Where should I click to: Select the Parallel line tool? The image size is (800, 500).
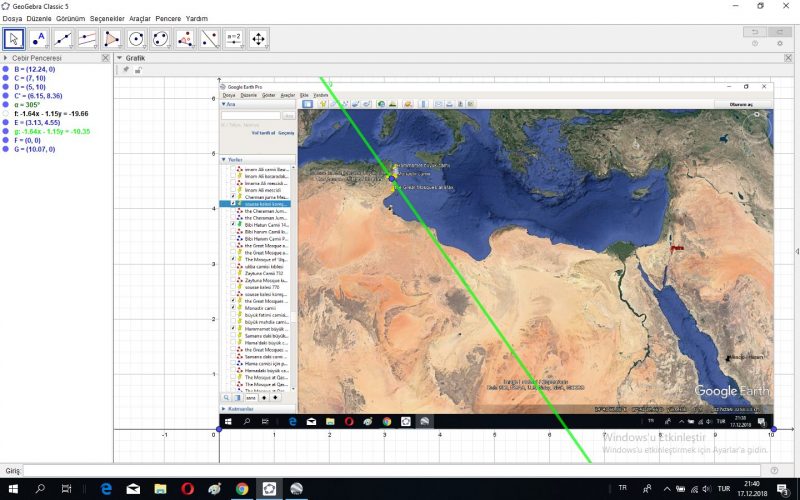tap(87, 39)
